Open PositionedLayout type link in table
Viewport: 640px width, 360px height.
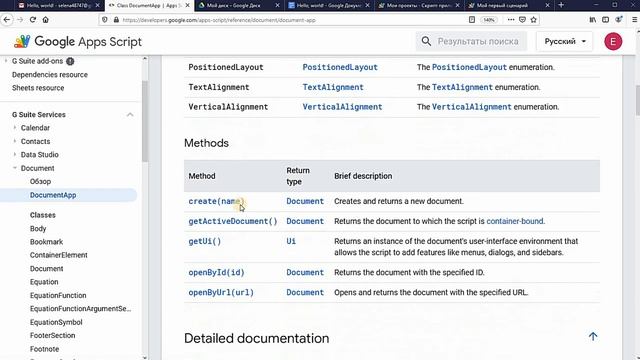(x=340, y=67)
